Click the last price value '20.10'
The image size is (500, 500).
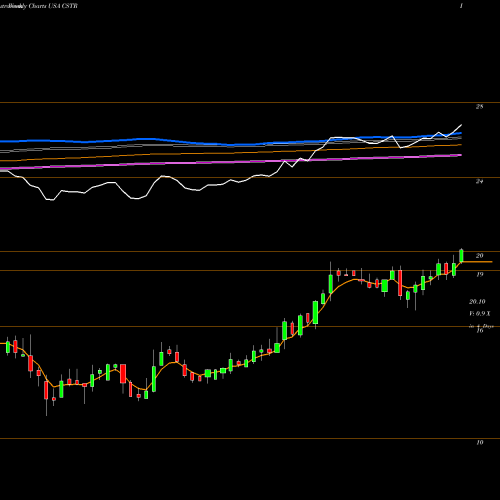pyautogui.click(x=477, y=301)
